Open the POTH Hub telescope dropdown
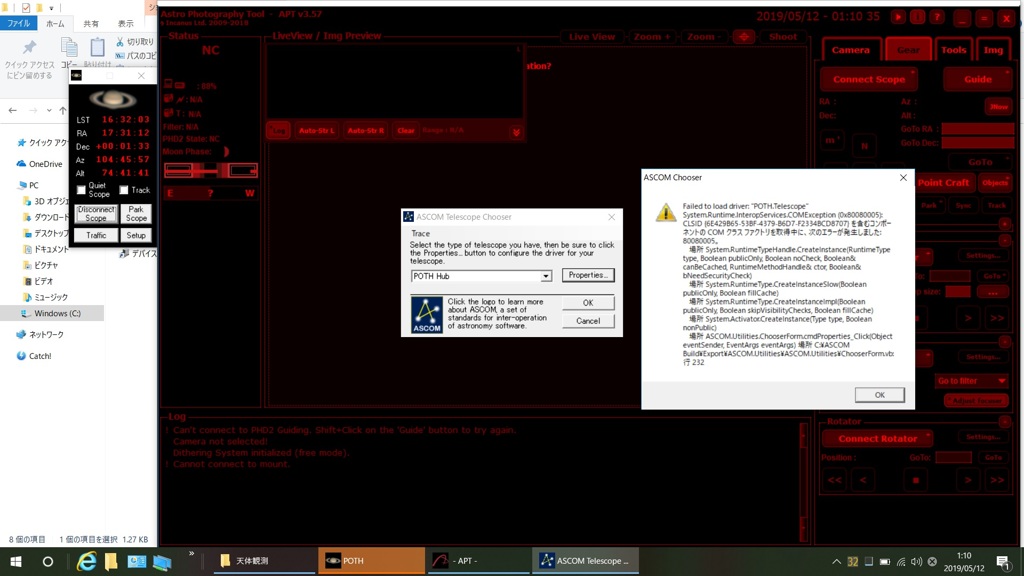Viewport: 1024px width, 576px height. (x=545, y=276)
